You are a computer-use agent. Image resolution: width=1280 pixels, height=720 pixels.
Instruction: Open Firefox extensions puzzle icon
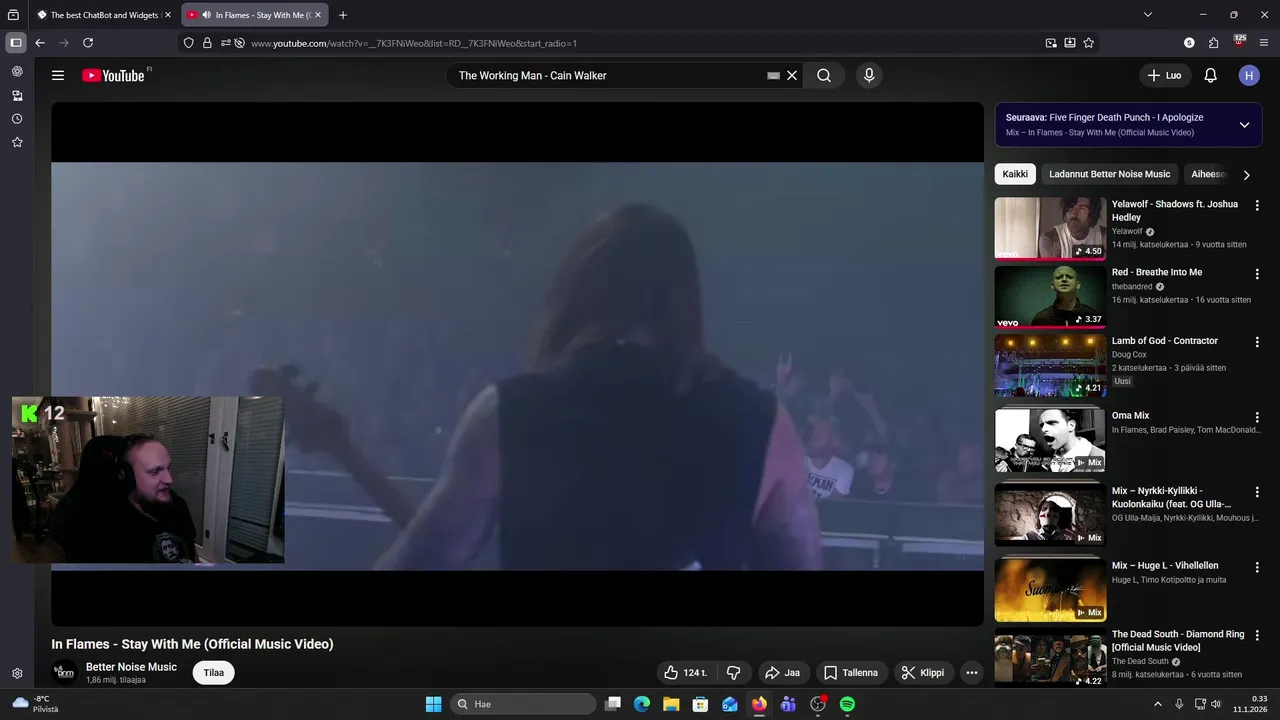coord(1214,43)
